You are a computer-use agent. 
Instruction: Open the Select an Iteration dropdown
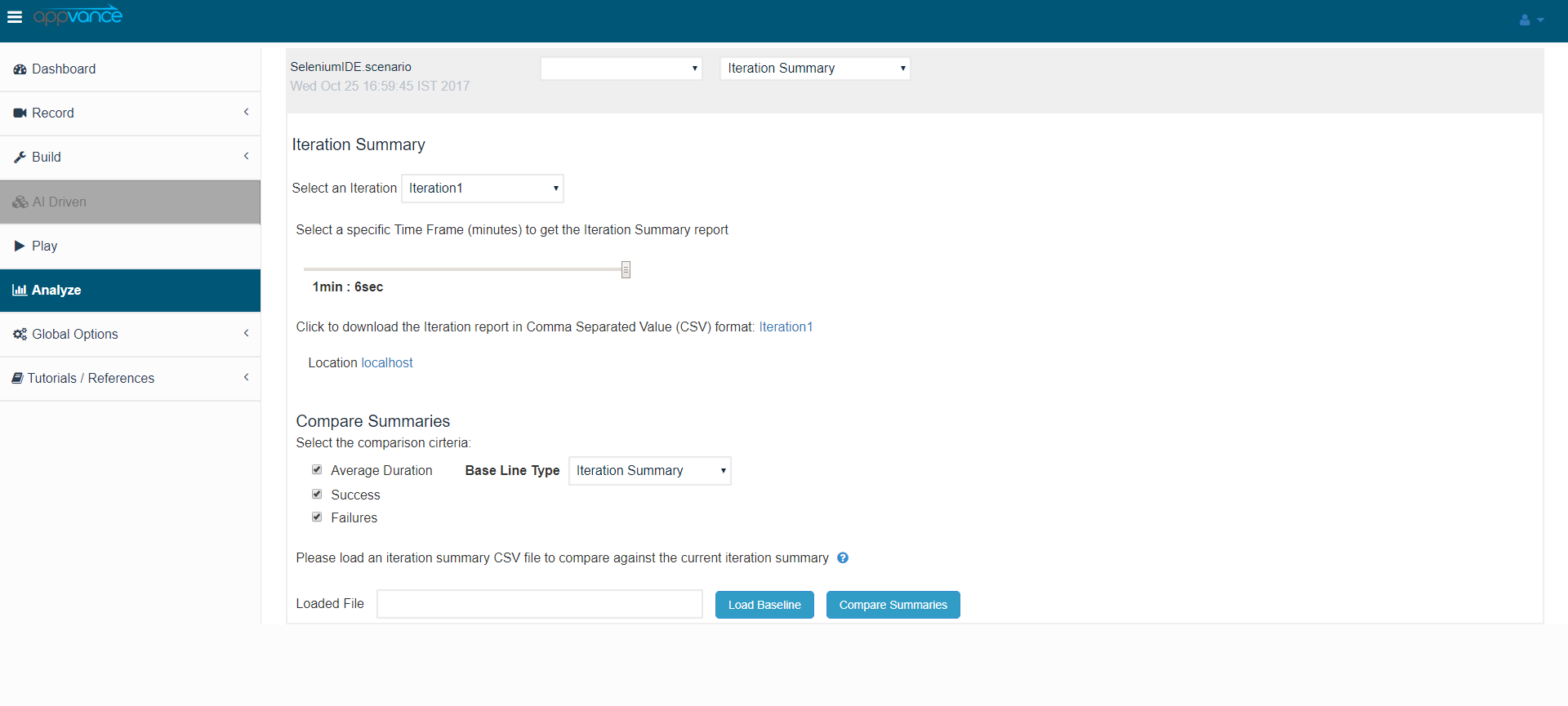pyautogui.click(x=483, y=189)
